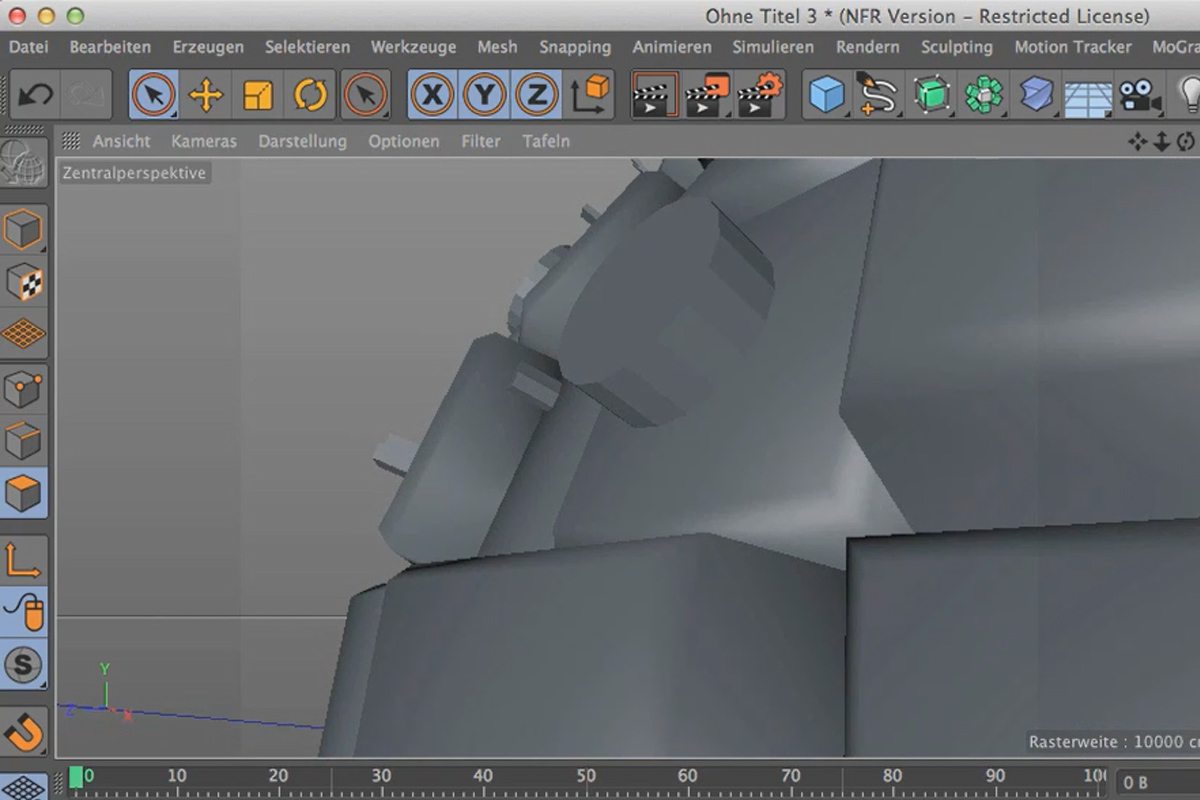Screen dimensions: 1200x800
Task: Open the Selektieren menu
Action: (307, 47)
